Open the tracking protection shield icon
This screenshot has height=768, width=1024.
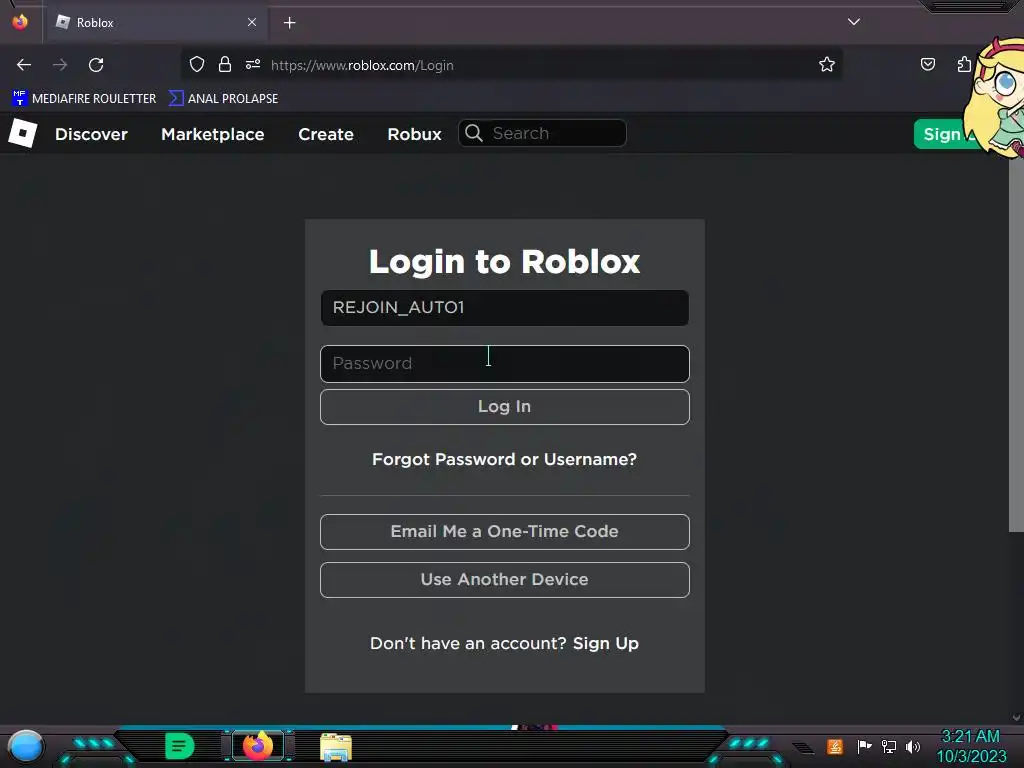point(197,65)
